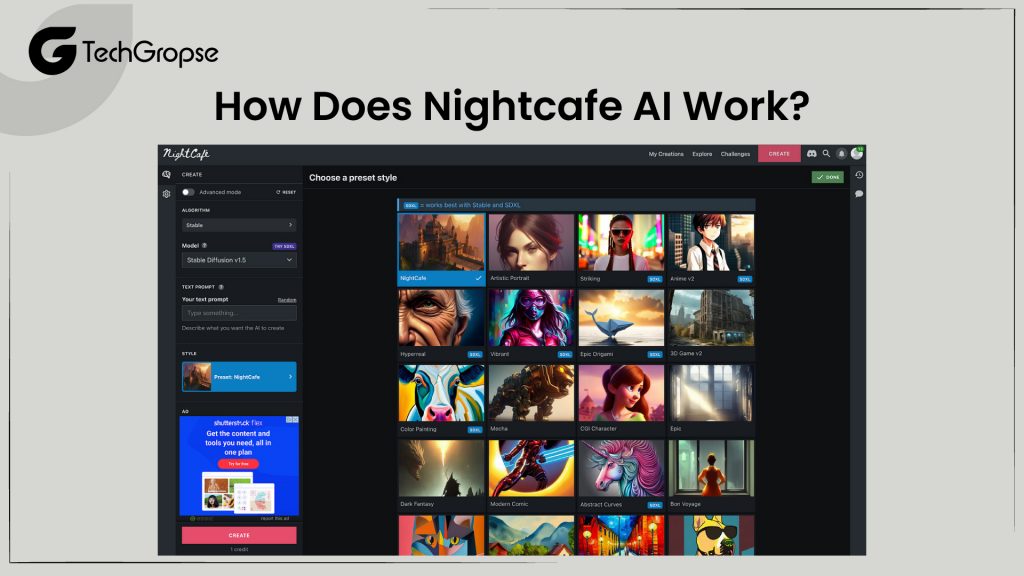1024x576 pixels.
Task: Open your user avatar menu
Action: [x=857, y=152]
